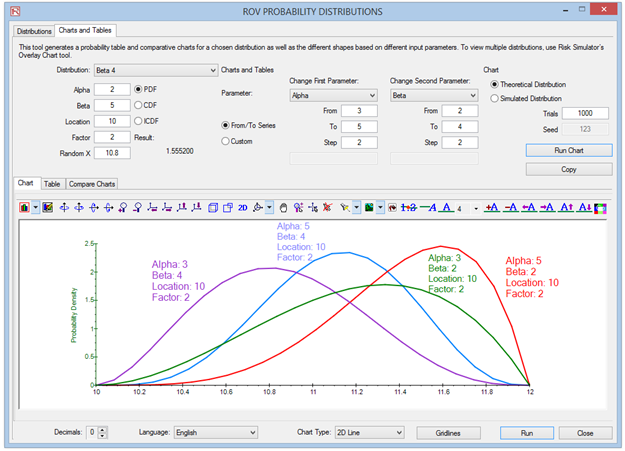Click the 3D projection perspective icon
Viewport: 625px width, 451px height.
[258, 207]
